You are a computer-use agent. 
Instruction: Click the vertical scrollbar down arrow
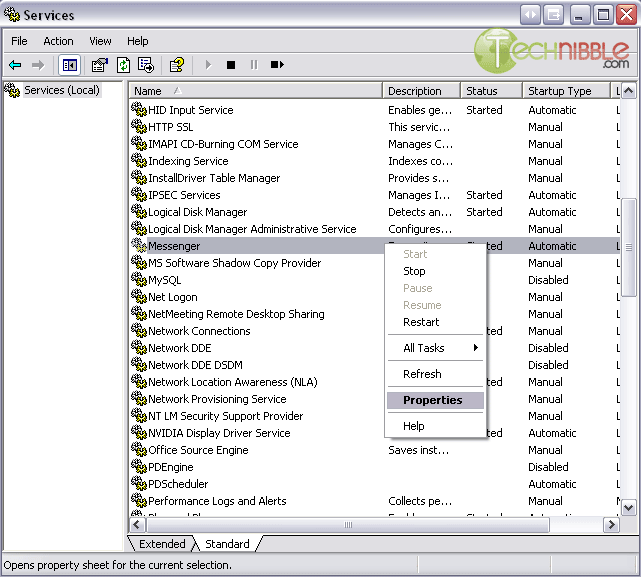click(x=629, y=508)
